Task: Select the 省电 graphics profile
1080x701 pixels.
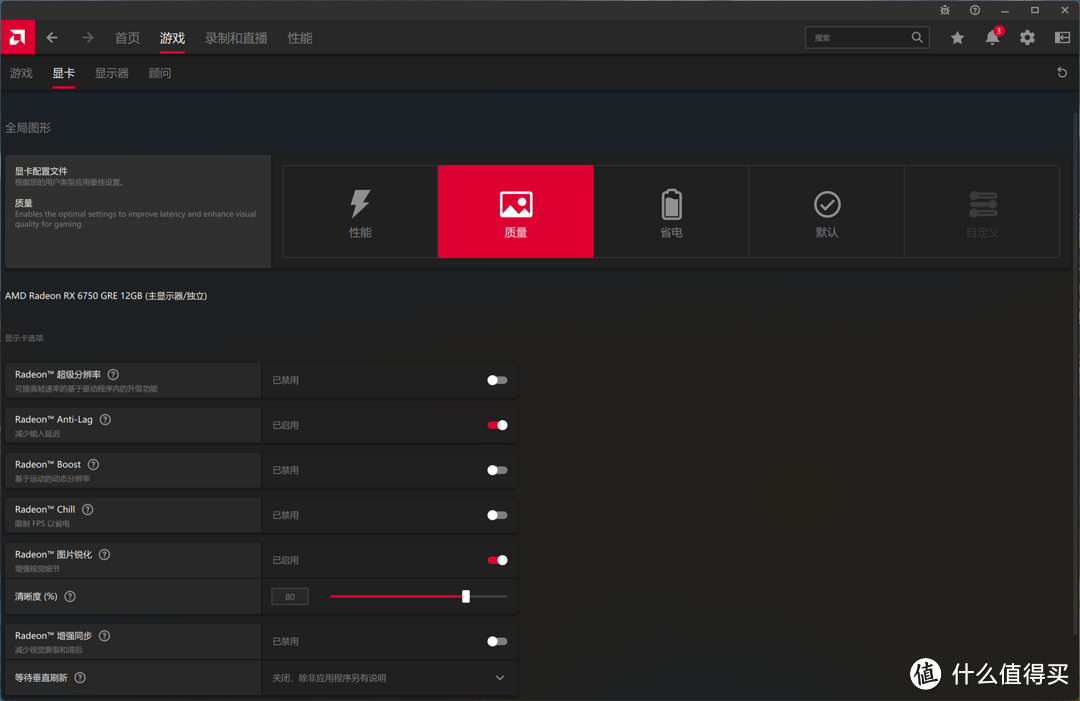Action: pos(672,211)
